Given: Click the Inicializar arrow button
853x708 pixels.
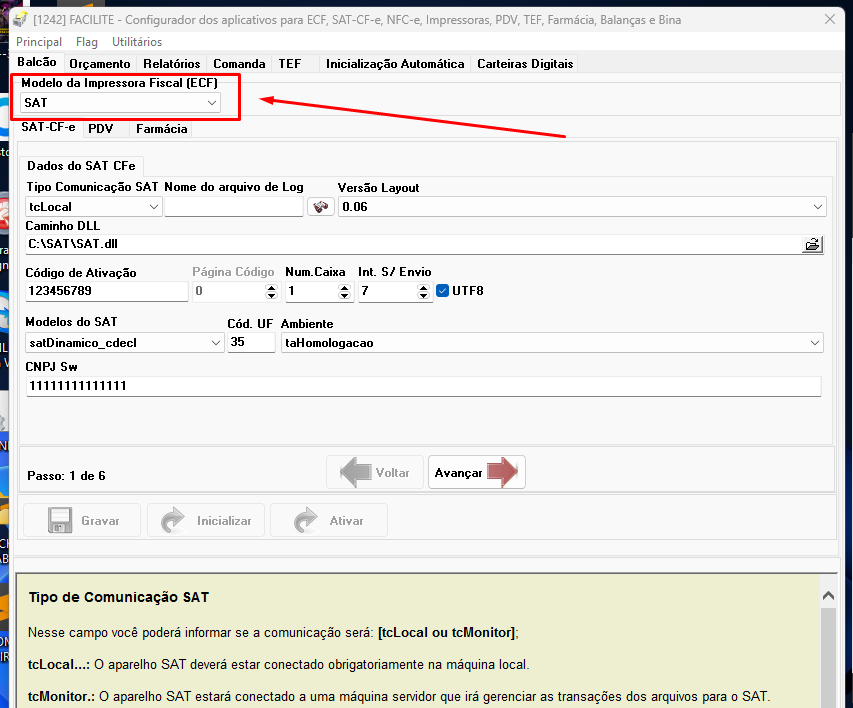Looking at the screenshot, I should (x=205, y=521).
